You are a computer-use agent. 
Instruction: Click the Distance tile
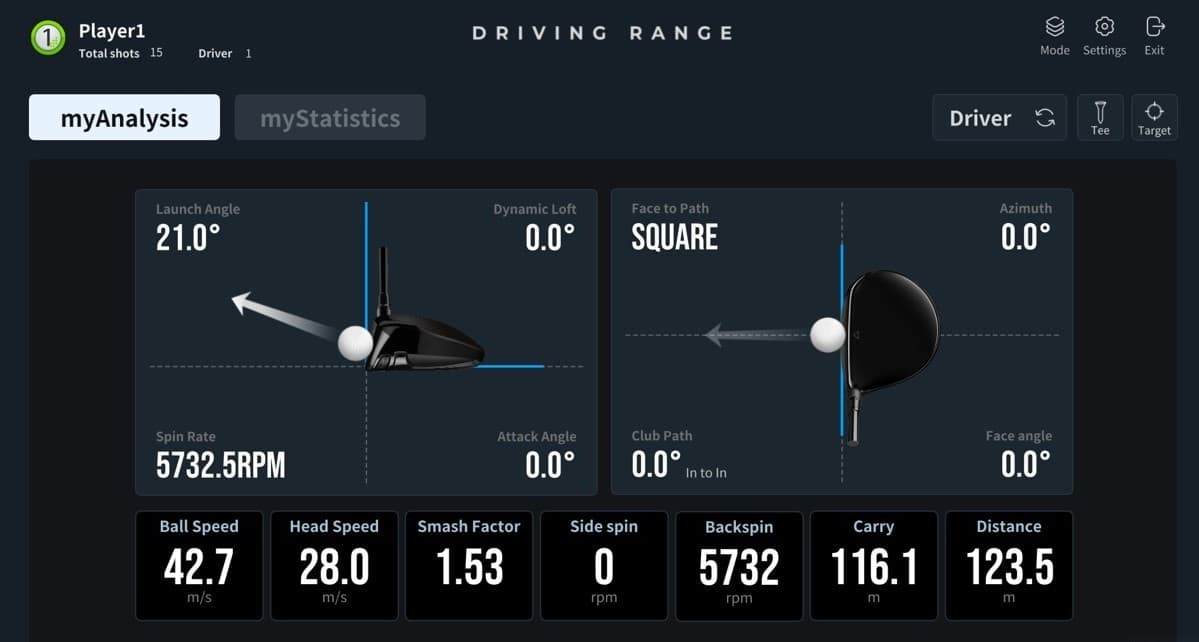(x=1009, y=566)
